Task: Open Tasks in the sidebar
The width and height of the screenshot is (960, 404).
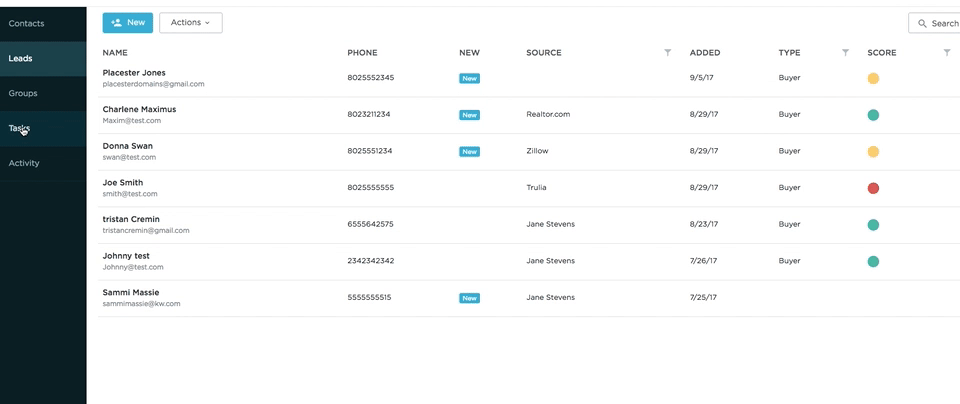Action: tap(43, 129)
